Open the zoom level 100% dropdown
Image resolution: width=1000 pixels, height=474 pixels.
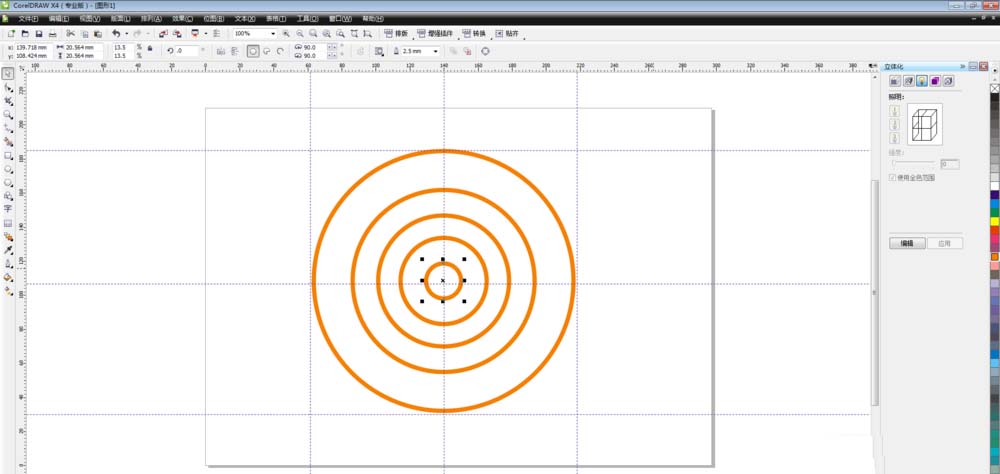pyautogui.click(x=274, y=34)
